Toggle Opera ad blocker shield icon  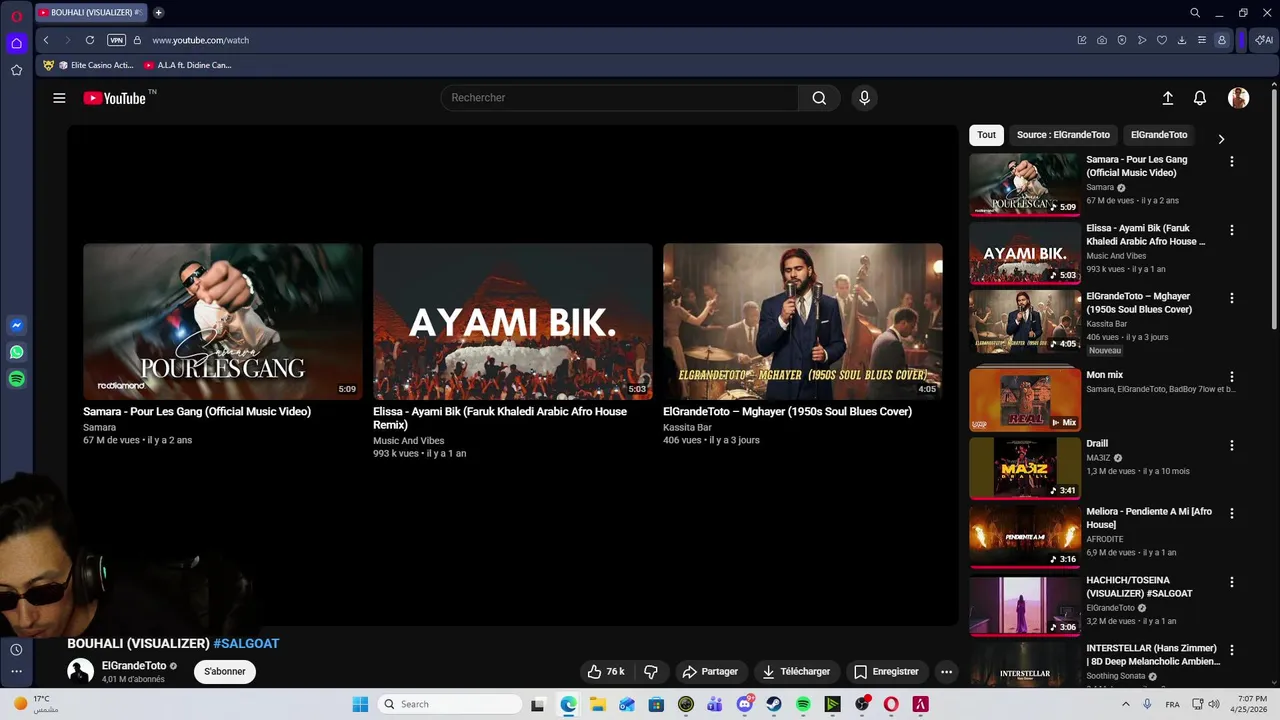[1122, 40]
